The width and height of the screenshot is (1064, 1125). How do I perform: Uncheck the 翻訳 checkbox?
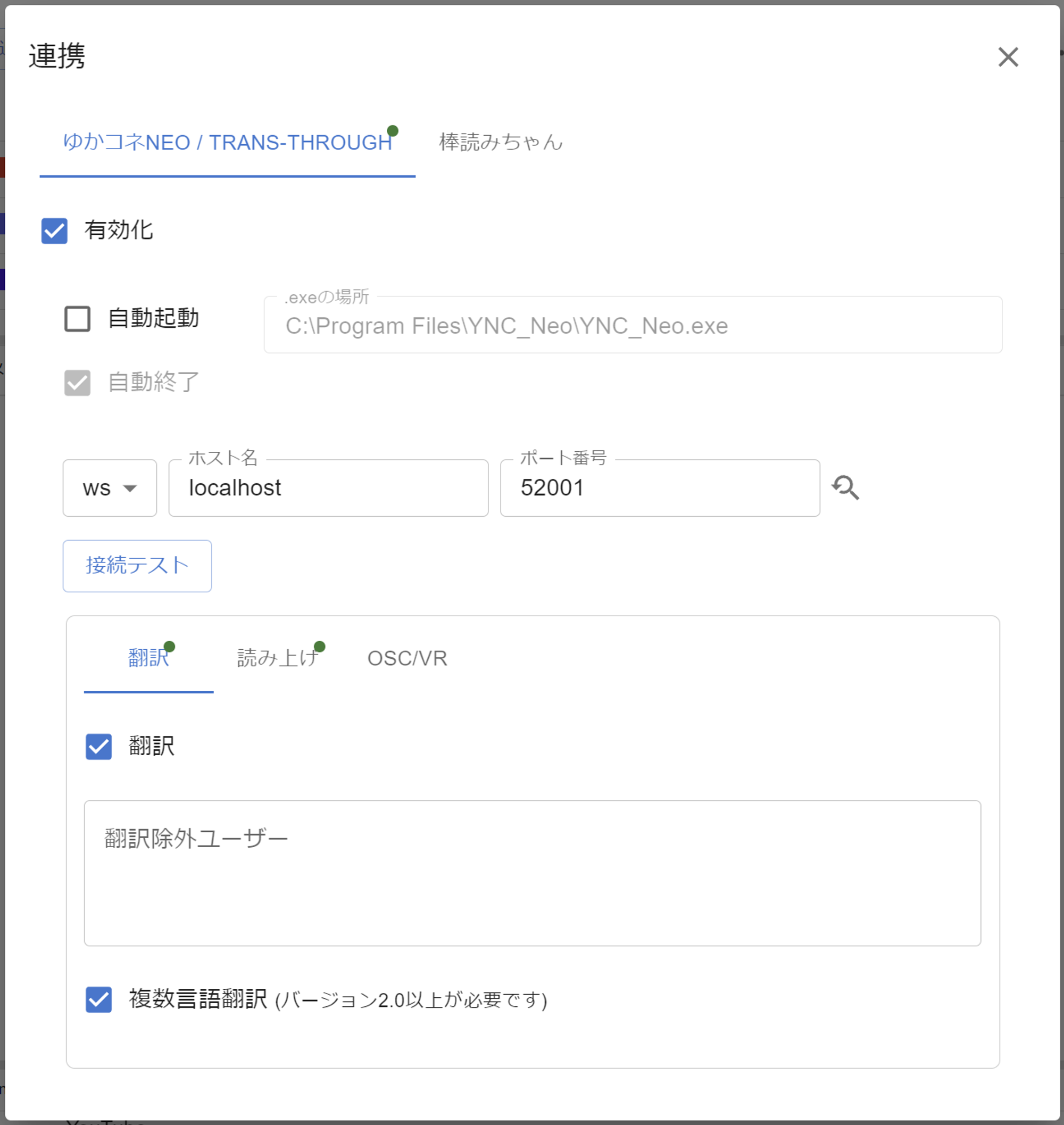point(99,747)
